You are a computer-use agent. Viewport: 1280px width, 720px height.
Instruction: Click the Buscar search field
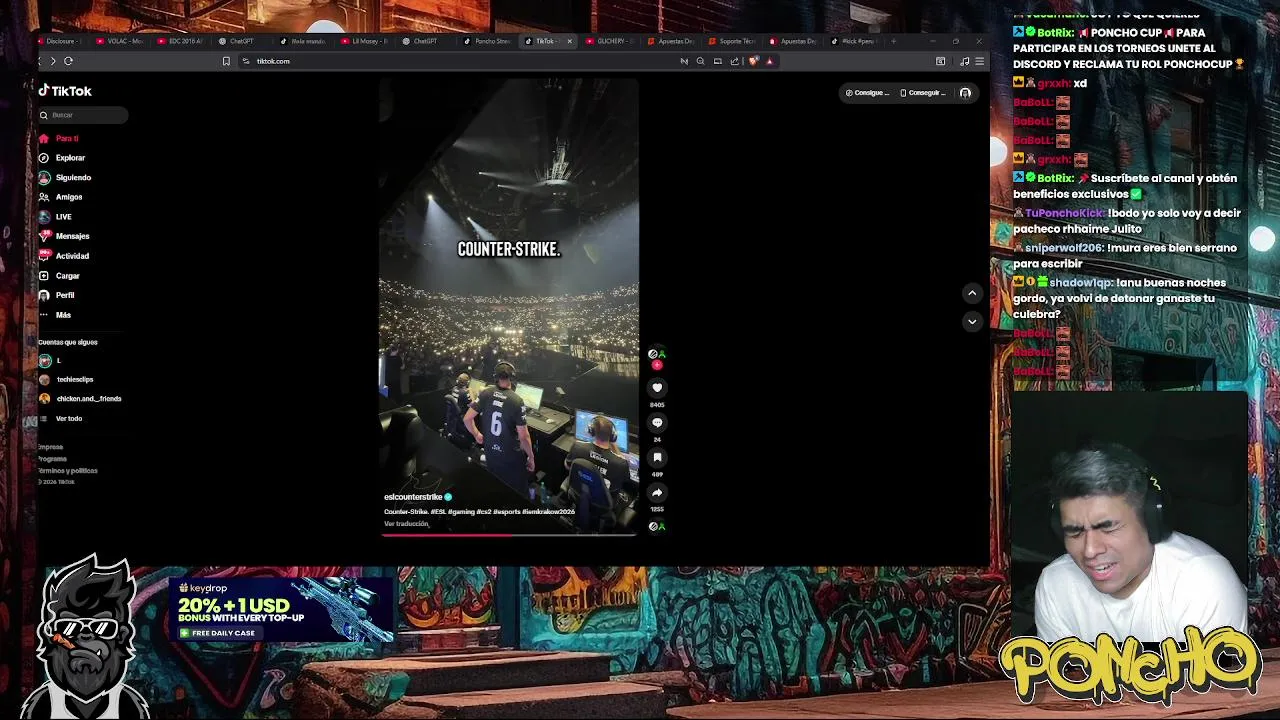point(83,115)
